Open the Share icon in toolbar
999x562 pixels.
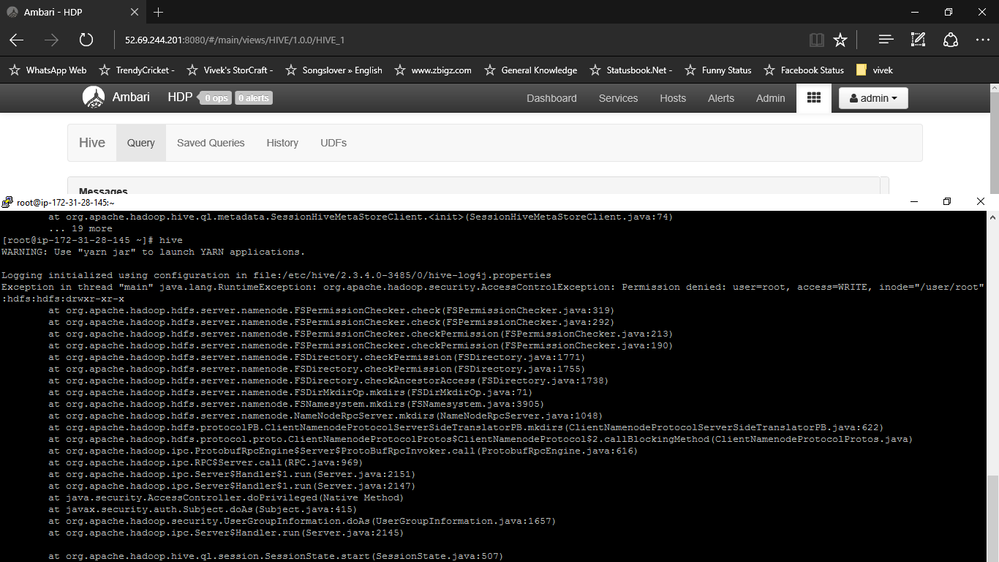(x=951, y=40)
